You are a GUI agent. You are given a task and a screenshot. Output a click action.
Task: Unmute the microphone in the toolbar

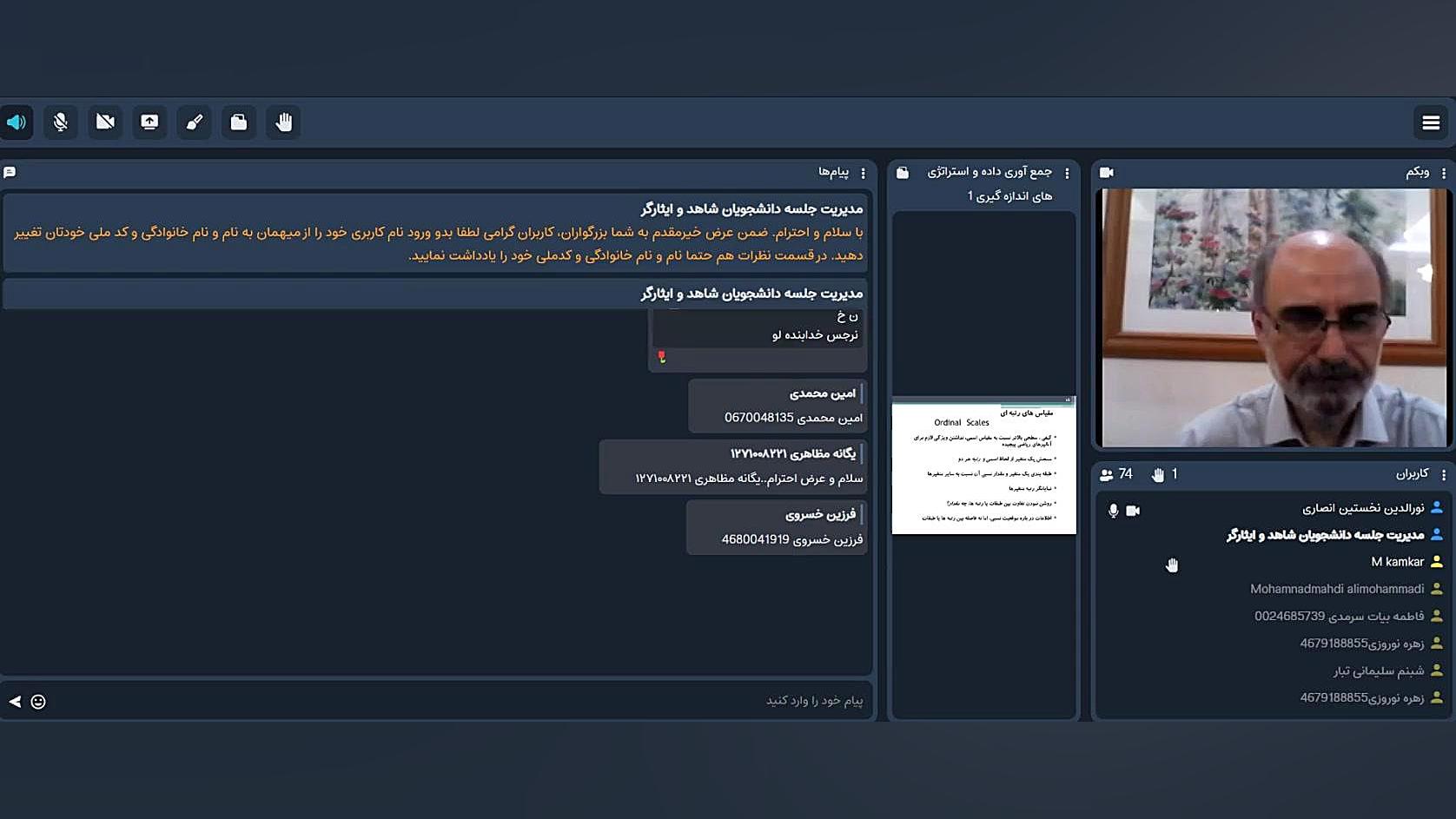pos(61,122)
